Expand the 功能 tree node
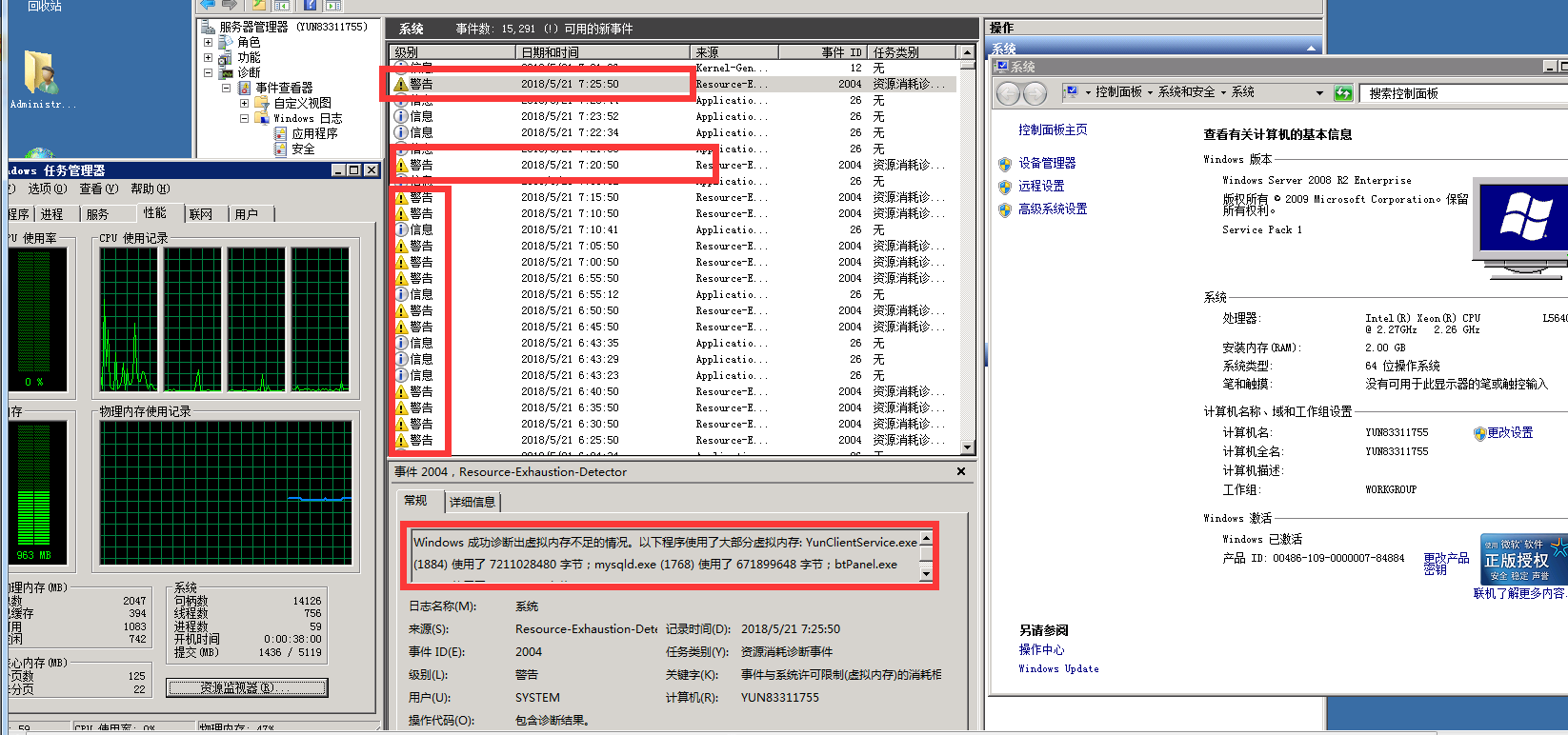This screenshot has width=1568, height=735. 209,57
